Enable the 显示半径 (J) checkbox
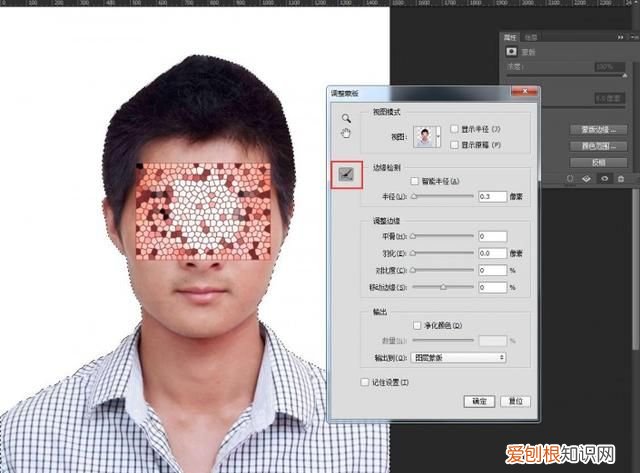 pyautogui.click(x=454, y=129)
